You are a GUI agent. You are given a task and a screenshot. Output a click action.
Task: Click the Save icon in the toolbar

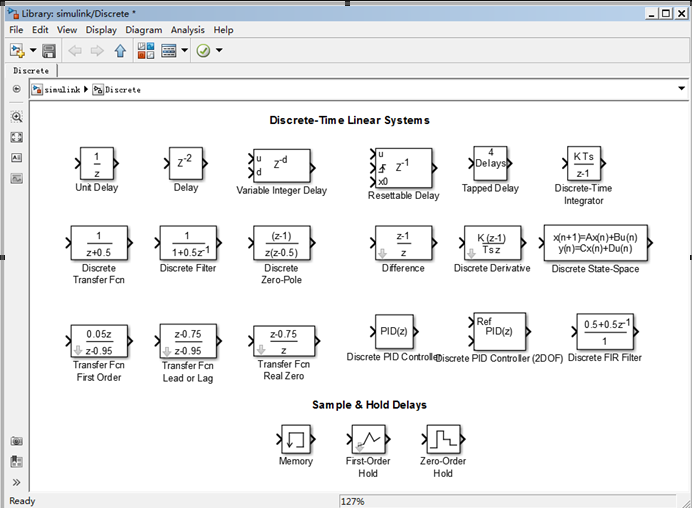[49, 50]
